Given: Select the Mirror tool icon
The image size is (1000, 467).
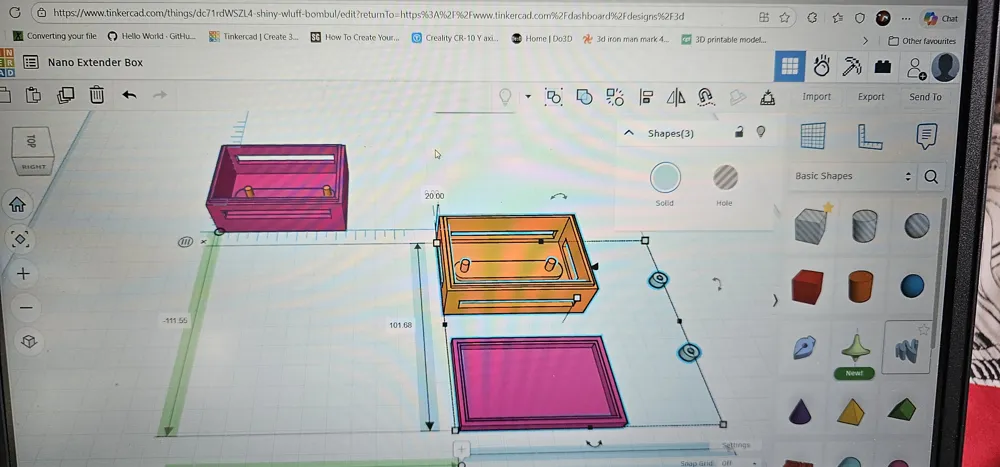Looking at the screenshot, I should point(676,97).
